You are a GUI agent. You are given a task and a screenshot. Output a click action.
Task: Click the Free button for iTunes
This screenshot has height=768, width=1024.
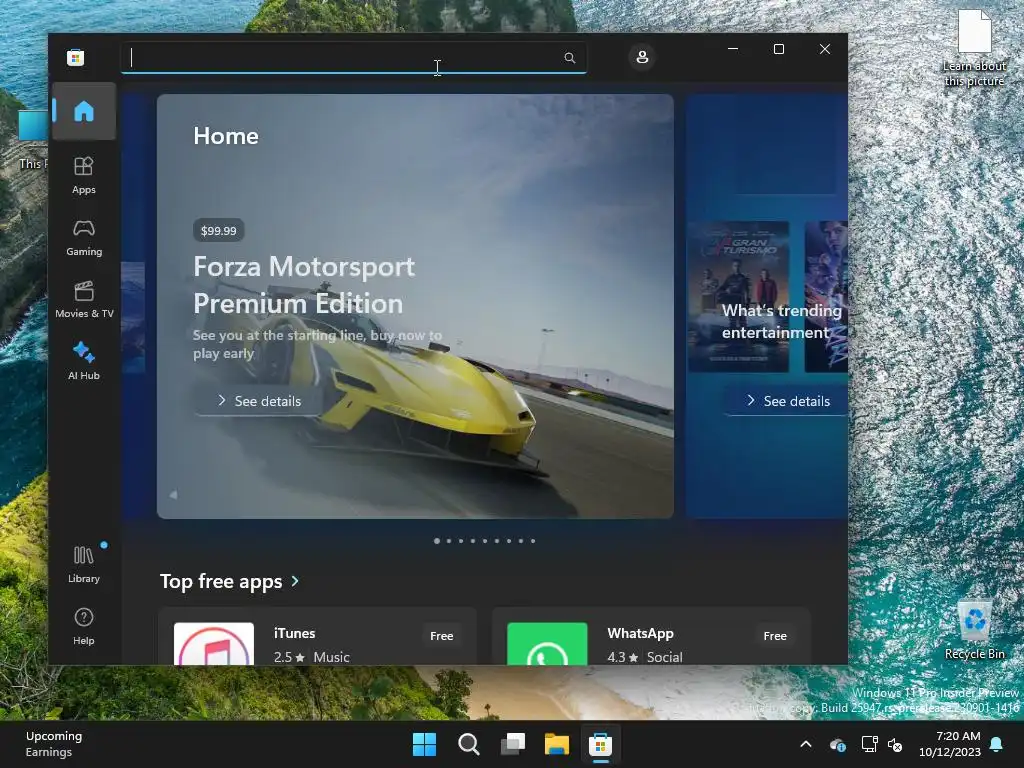coord(441,635)
